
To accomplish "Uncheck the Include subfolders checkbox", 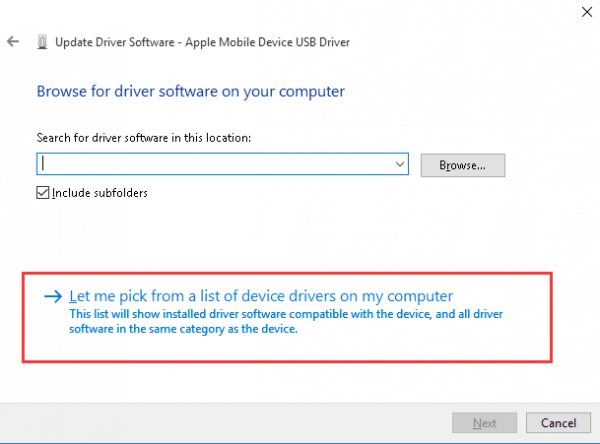I will [43, 192].
